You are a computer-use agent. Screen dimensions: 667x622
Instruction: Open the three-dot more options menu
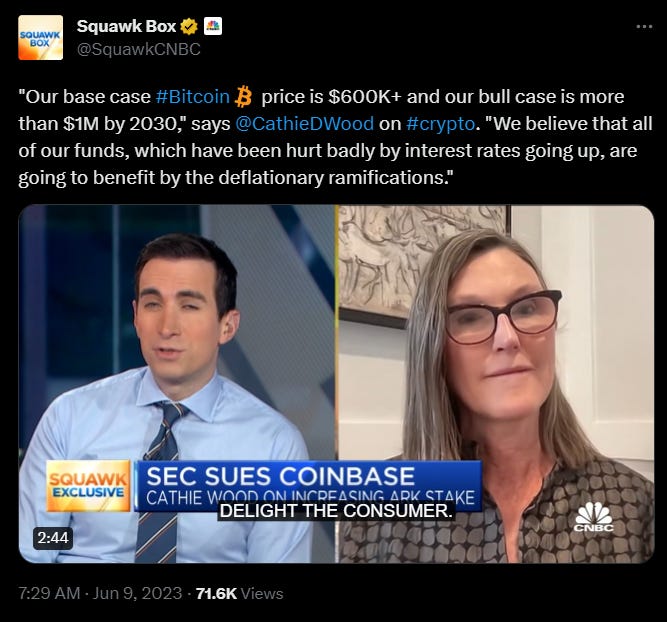point(644,26)
